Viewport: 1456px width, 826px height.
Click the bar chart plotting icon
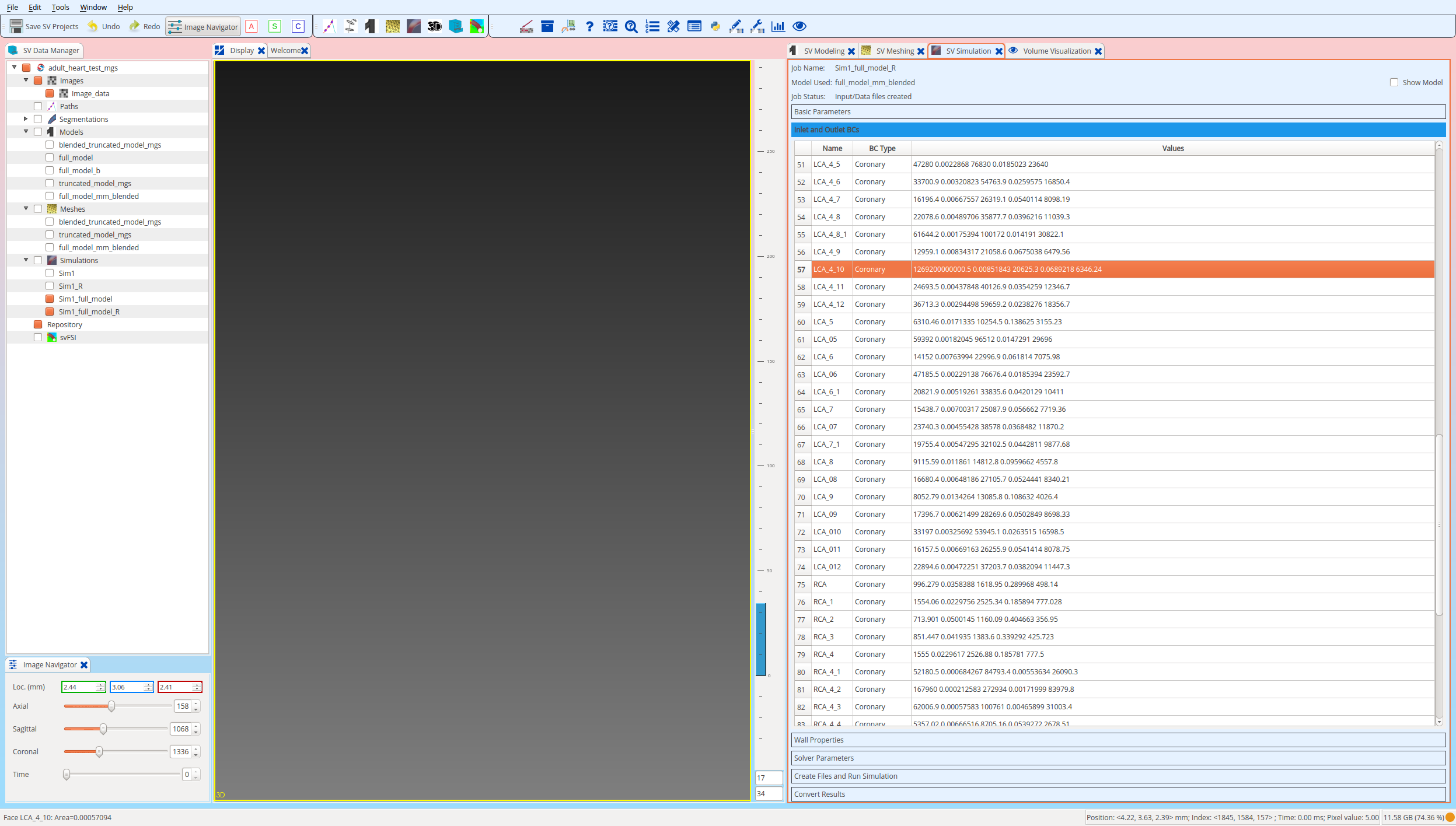tap(778, 26)
